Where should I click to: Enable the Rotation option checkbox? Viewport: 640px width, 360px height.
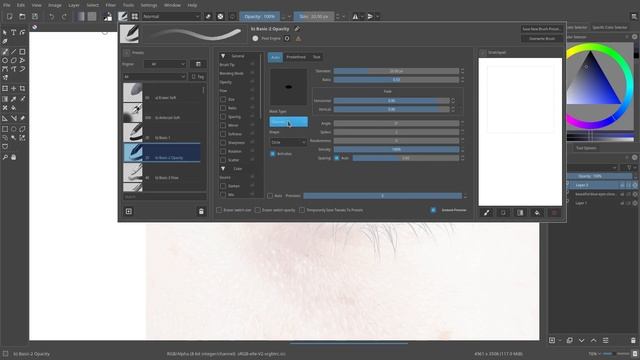223,151
